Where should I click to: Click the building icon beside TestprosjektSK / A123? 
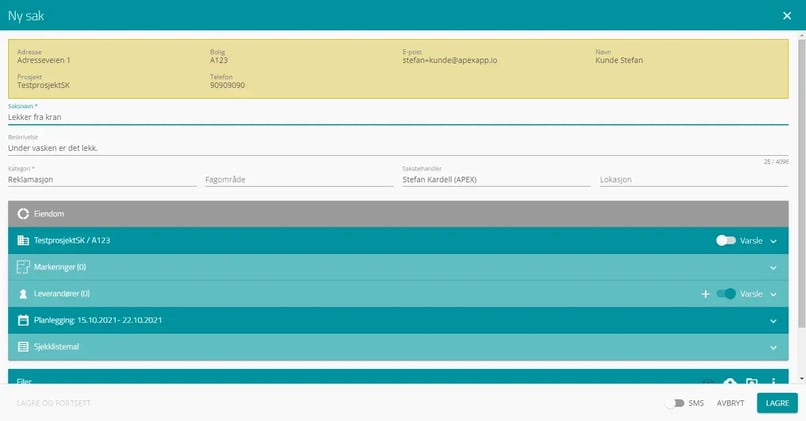24,241
